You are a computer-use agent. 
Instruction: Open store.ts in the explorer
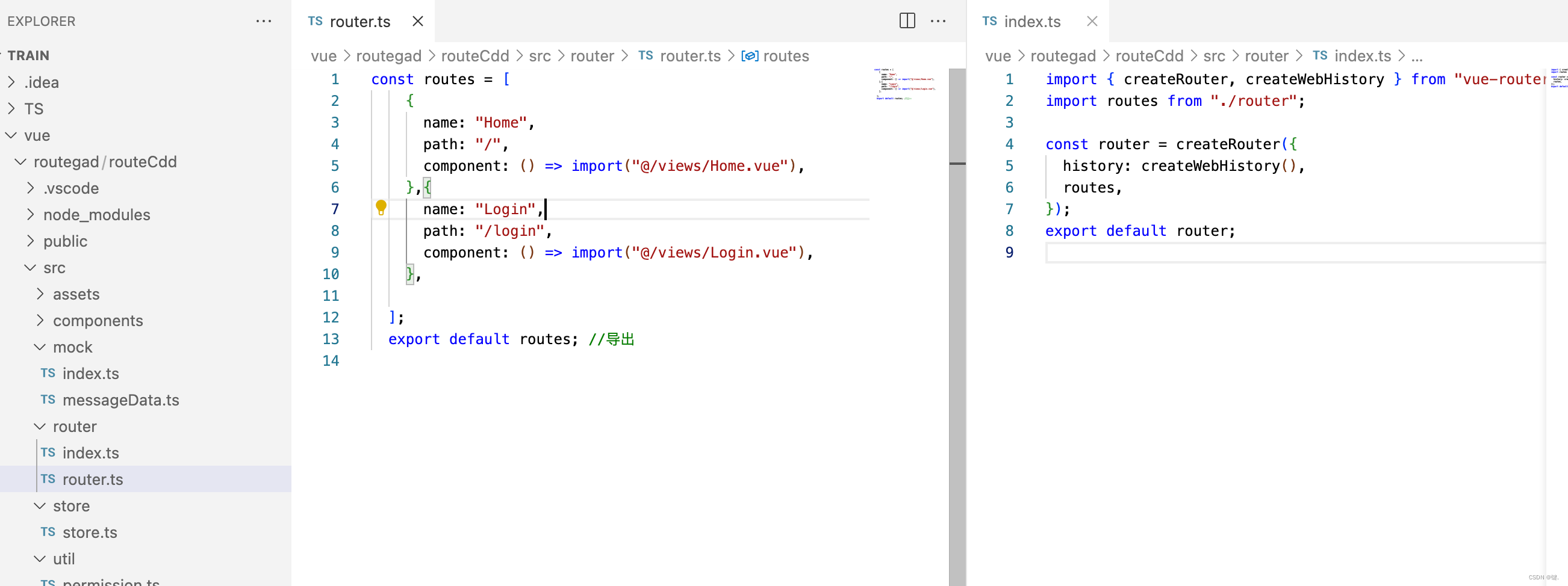pos(146,532)
